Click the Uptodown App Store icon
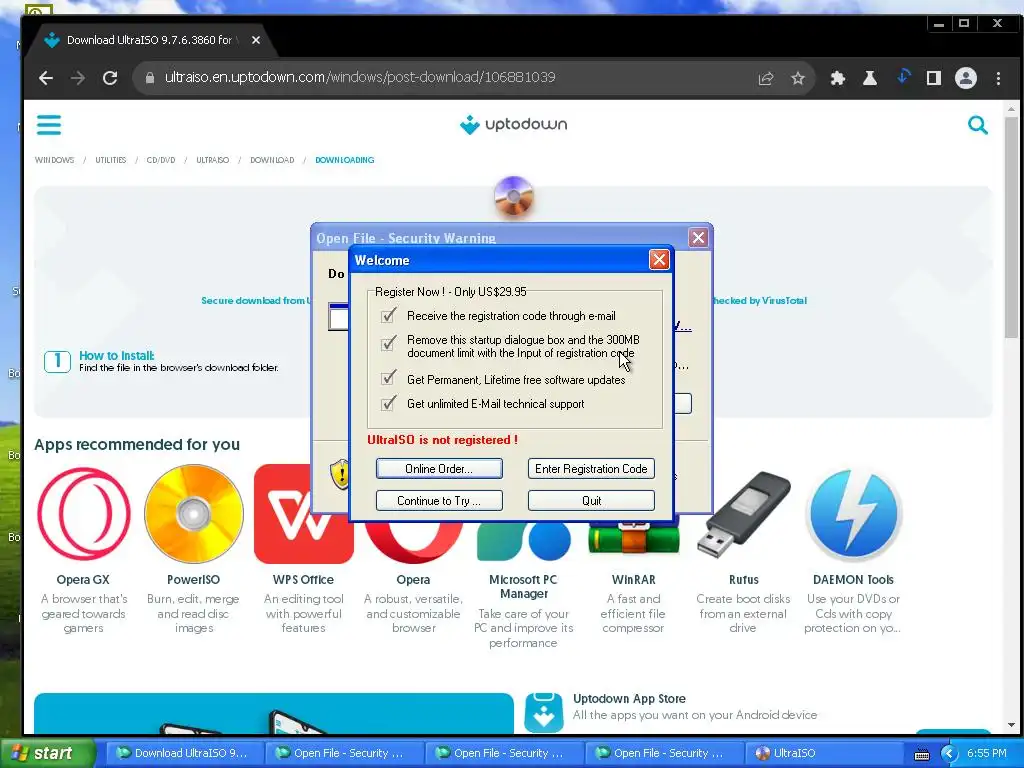 [x=543, y=712]
